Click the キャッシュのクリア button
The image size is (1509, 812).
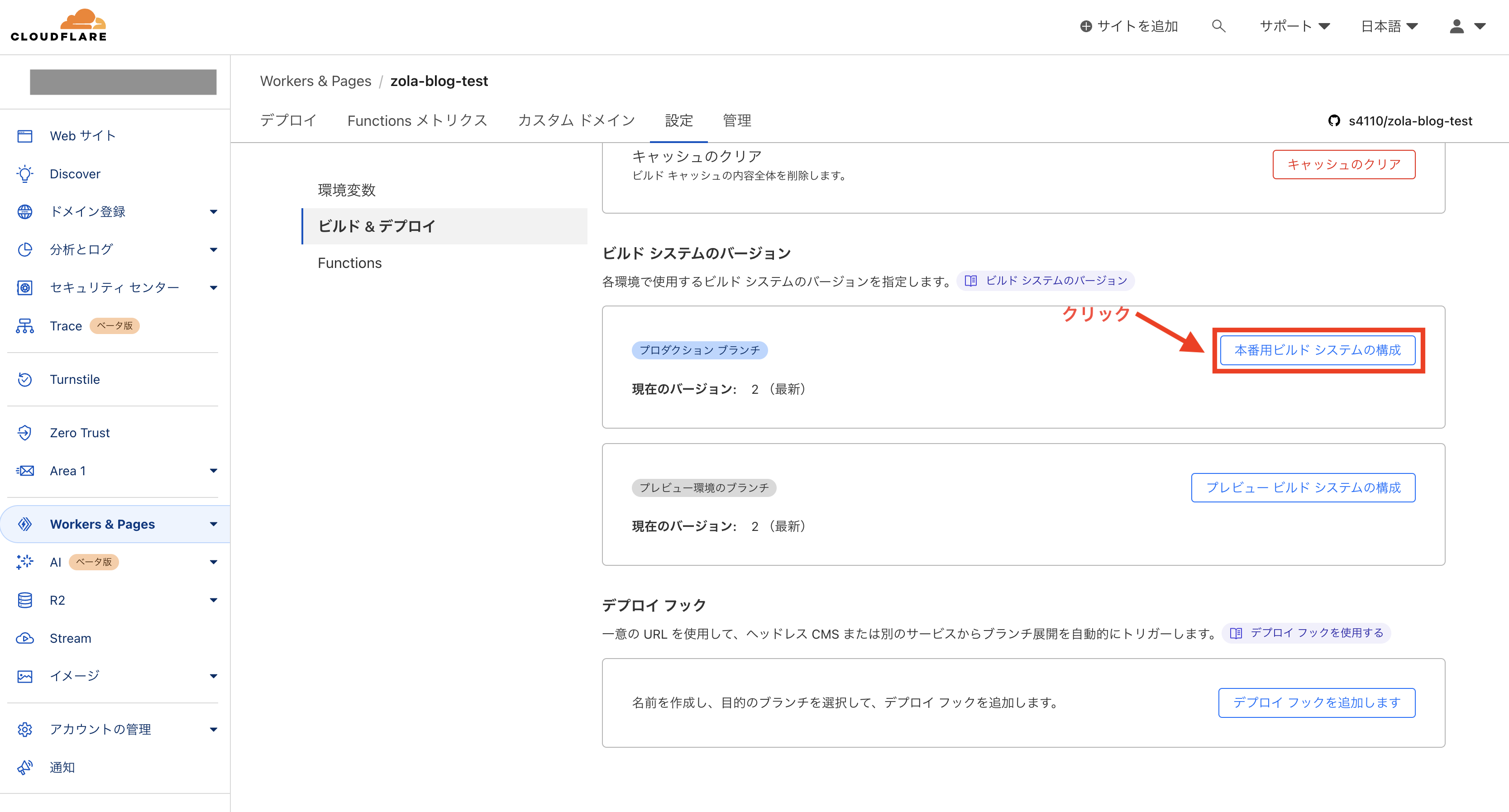pyautogui.click(x=1343, y=165)
